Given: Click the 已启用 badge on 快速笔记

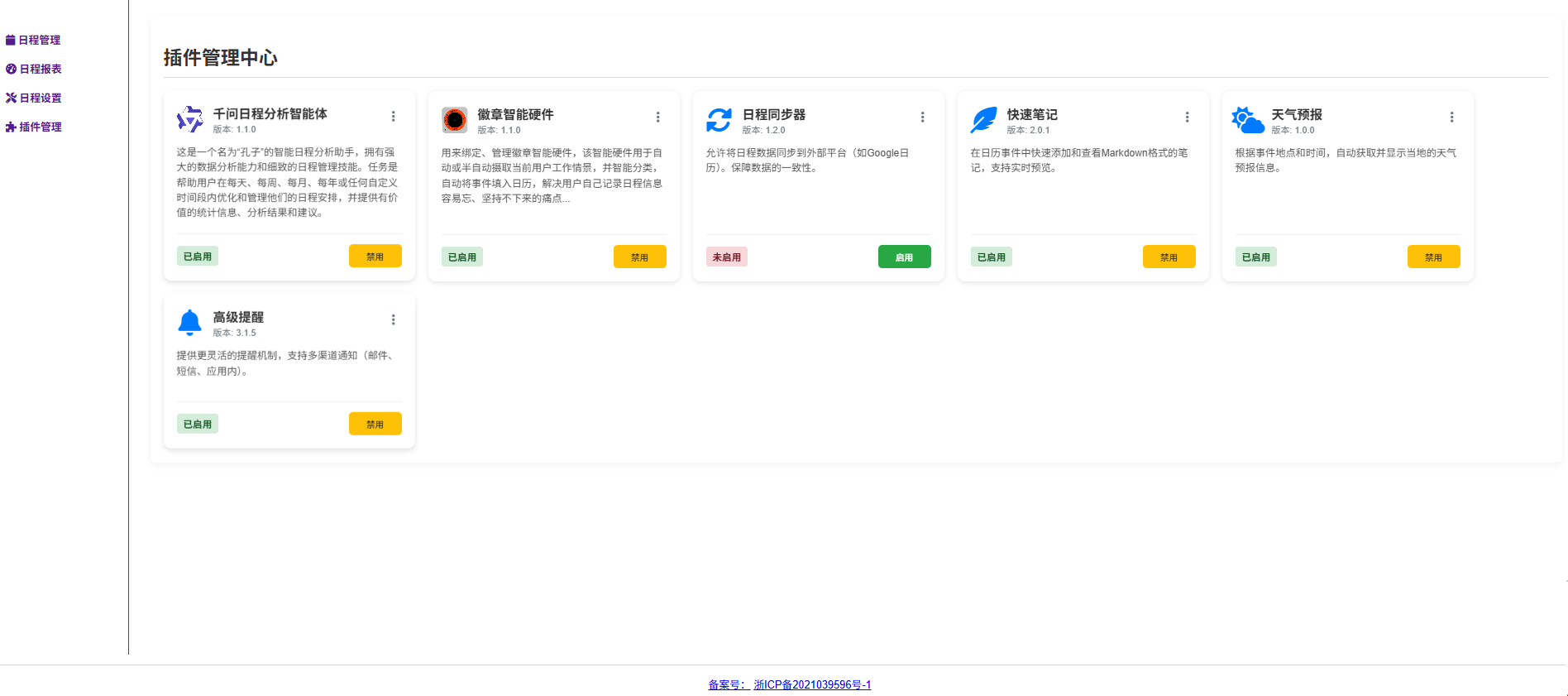Looking at the screenshot, I should click(992, 257).
